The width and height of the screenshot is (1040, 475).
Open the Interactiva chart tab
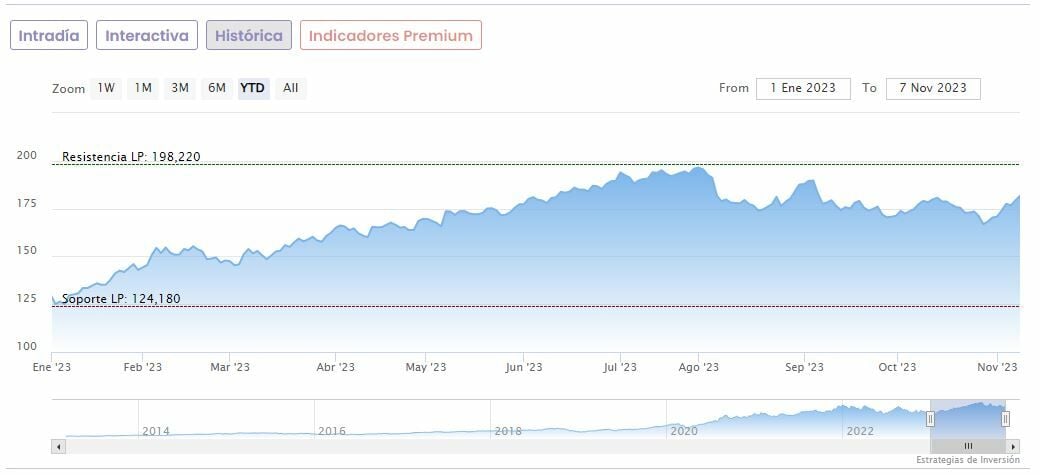(147, 35)
